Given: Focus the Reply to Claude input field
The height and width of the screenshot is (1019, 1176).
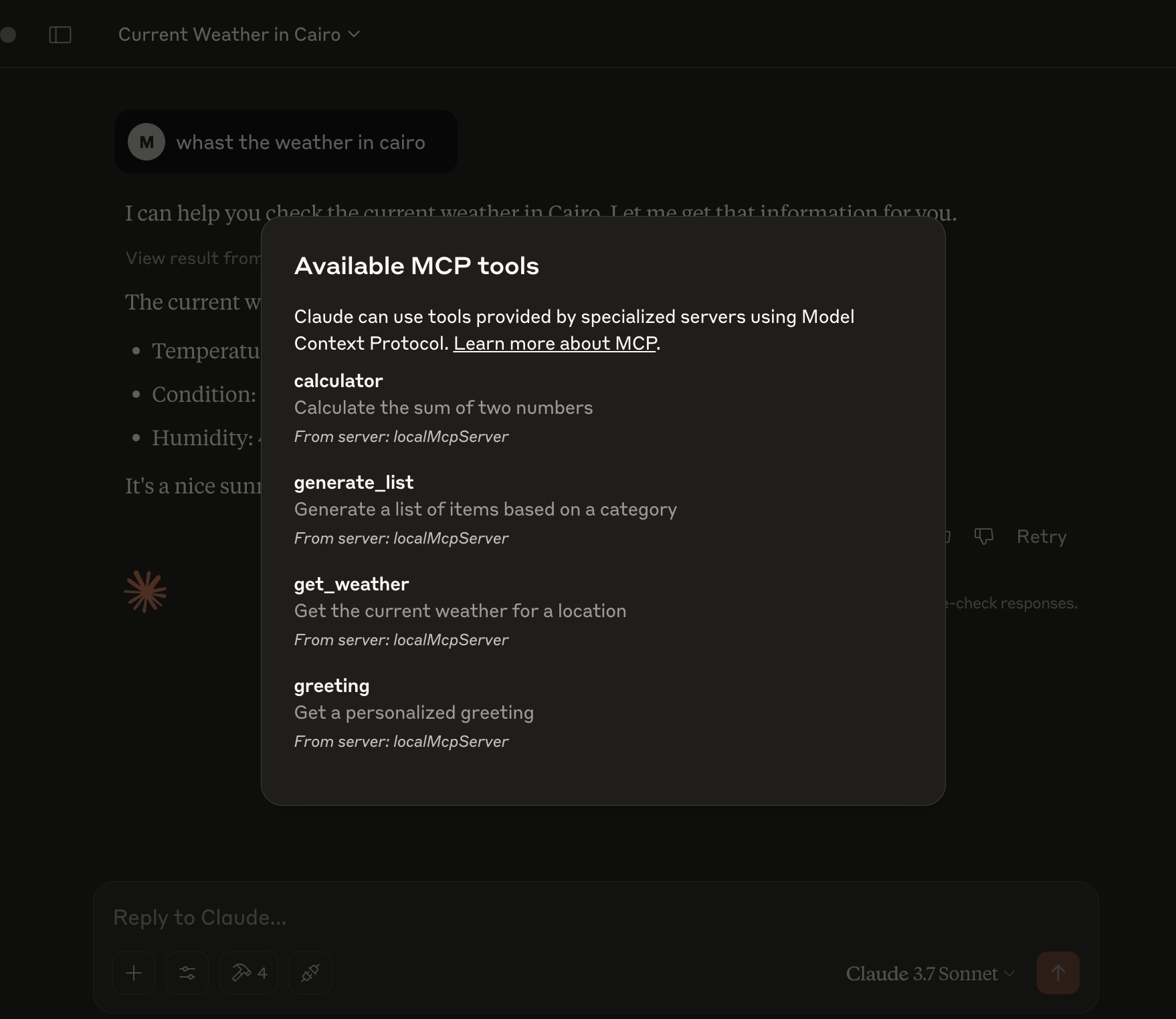Looking at the screenshot, I should pos(595,917).
